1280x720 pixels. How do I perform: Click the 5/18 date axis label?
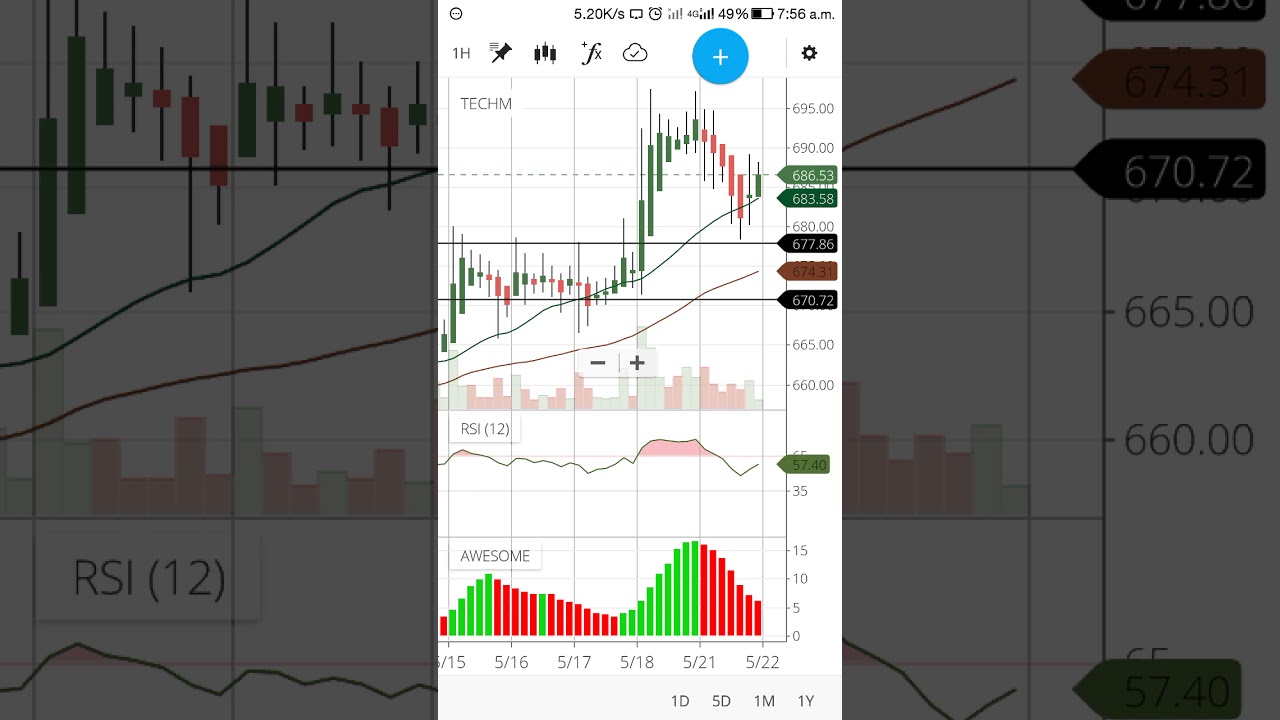click(x=637, y=662)
